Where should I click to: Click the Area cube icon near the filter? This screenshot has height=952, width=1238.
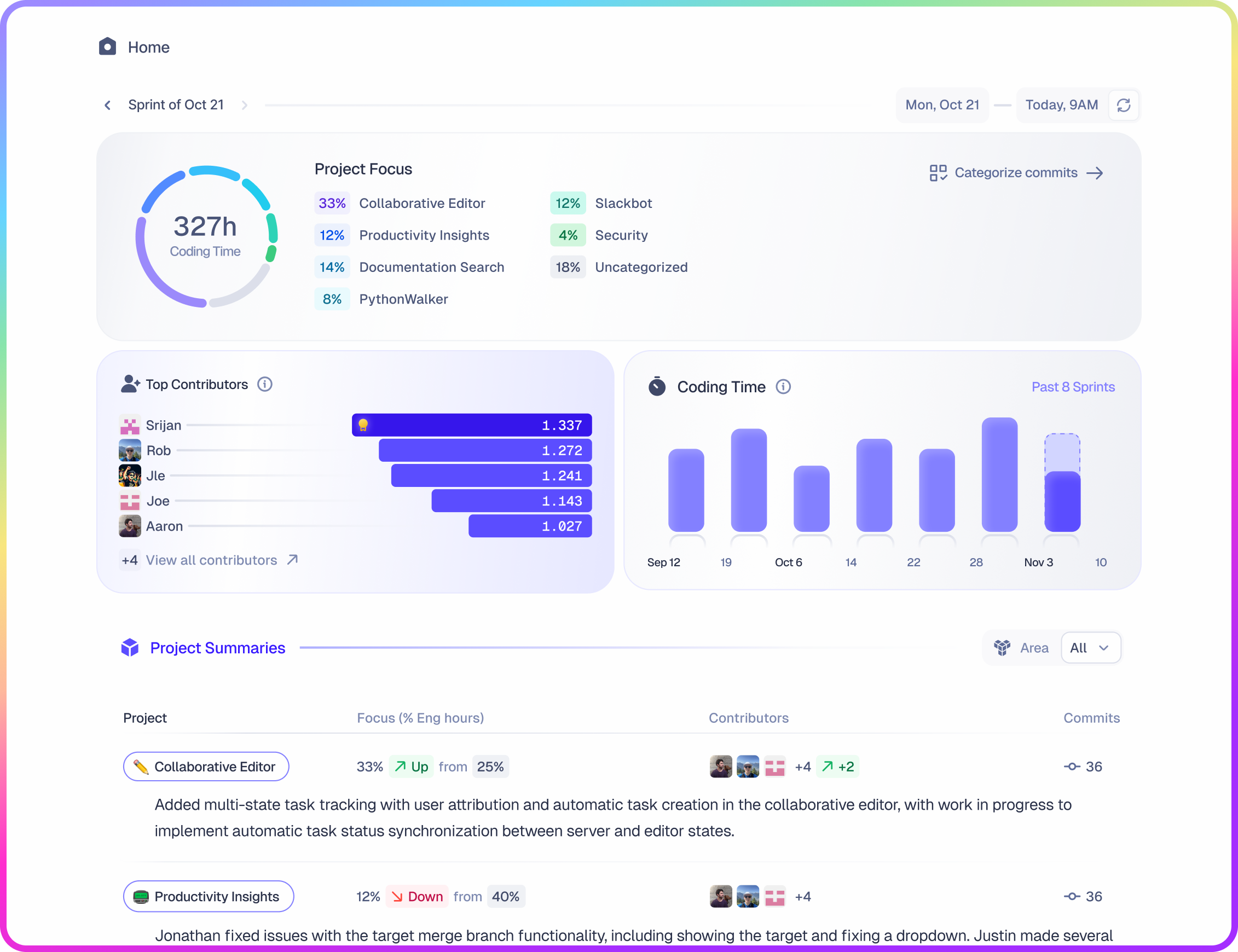coord(1002,648)
